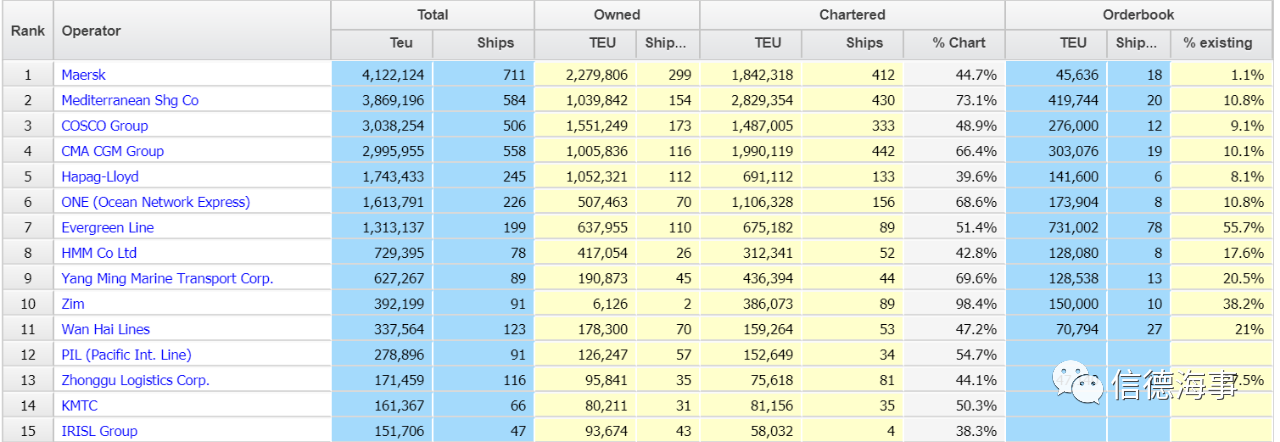Select Zim % chart cell 98.4%

pos(954,304)
